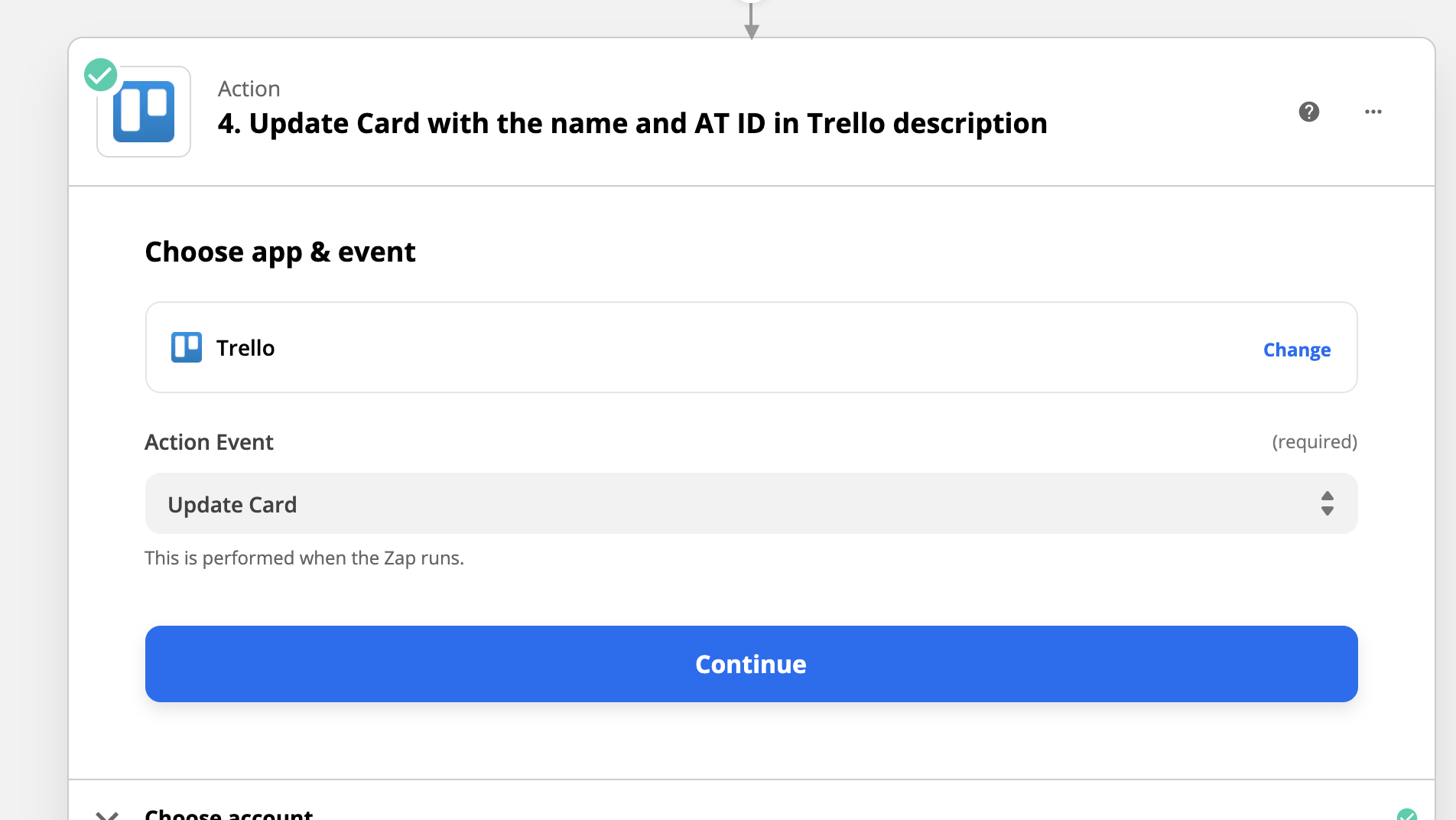Click the step title to rename it
The width and height of the screenshot is (1456, 820).
coord(632,123)
